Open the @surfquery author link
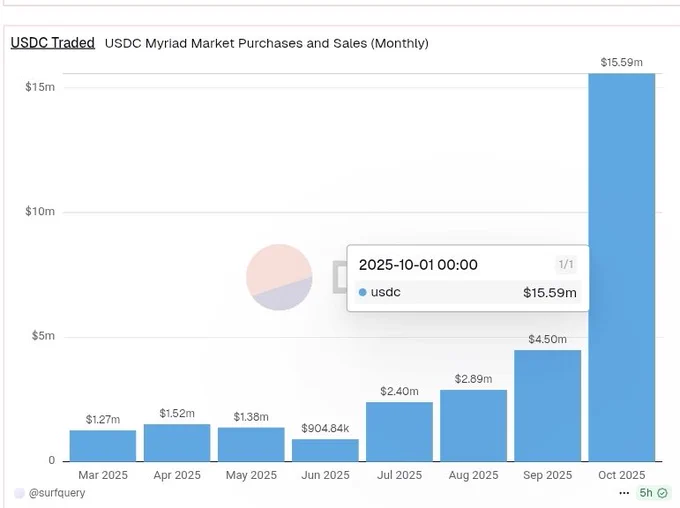The image size is (680, 508). [x=57, y=493]
